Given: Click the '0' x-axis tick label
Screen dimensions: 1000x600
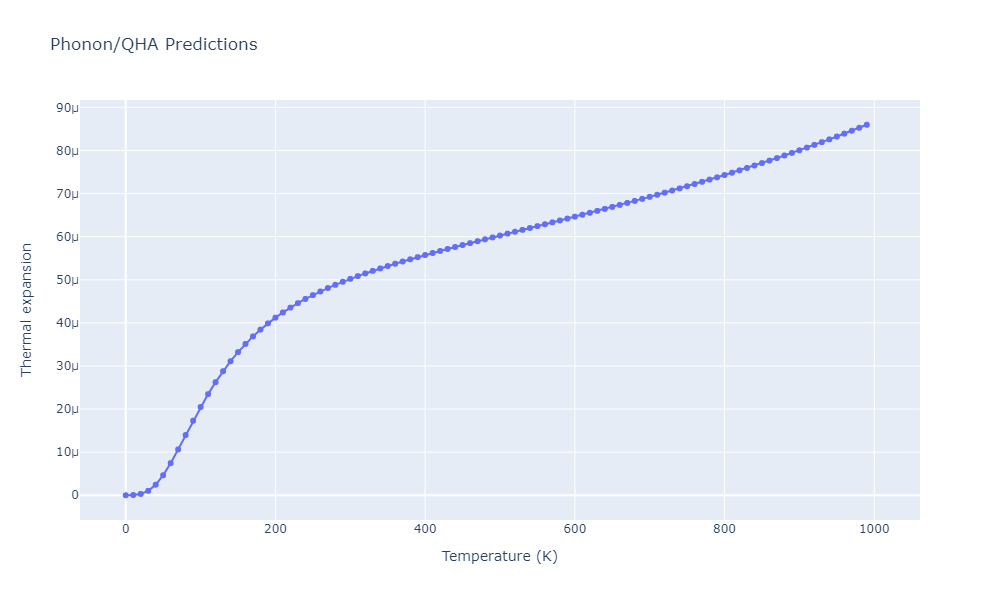Looking at the screenshot, I should point(125,528).
